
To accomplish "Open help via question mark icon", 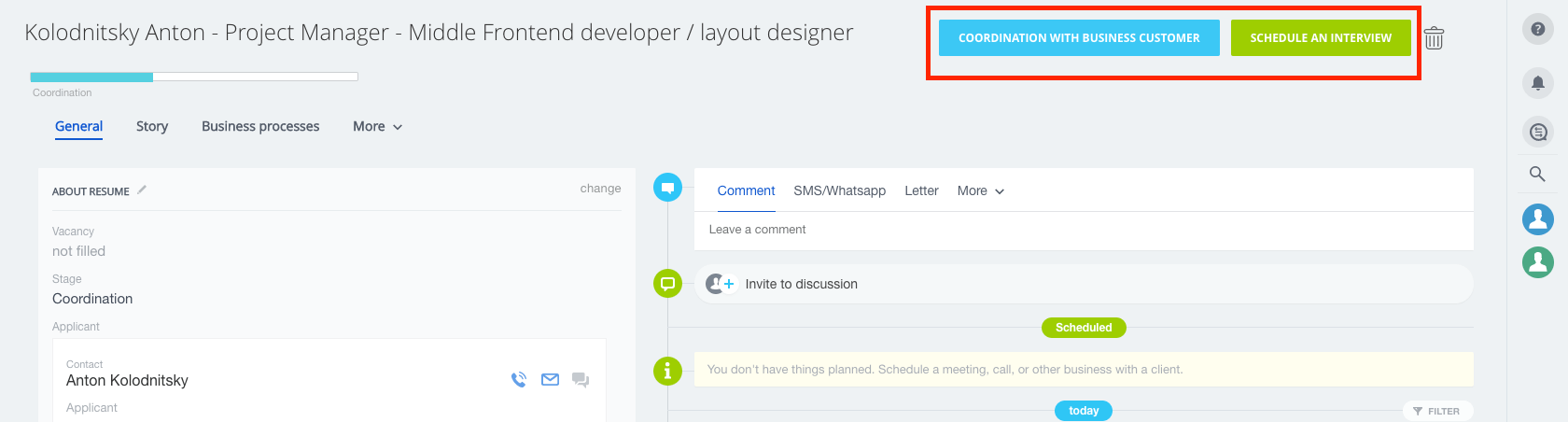I will pos(1538,29).
